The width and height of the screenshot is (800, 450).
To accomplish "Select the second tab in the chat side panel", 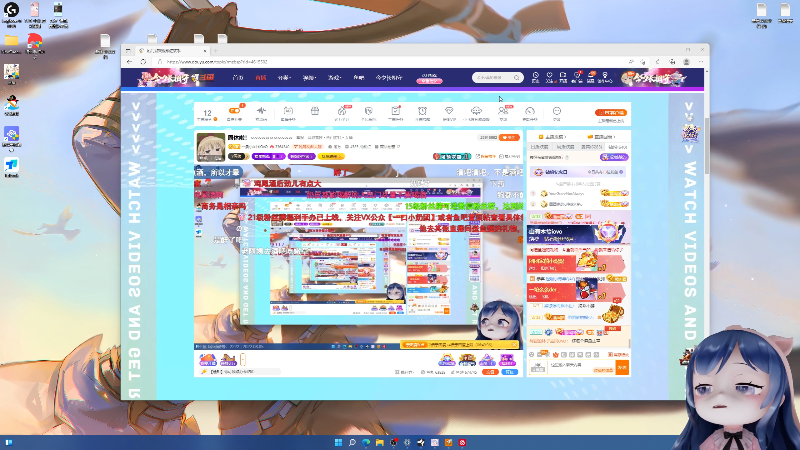I will (565, 147).
